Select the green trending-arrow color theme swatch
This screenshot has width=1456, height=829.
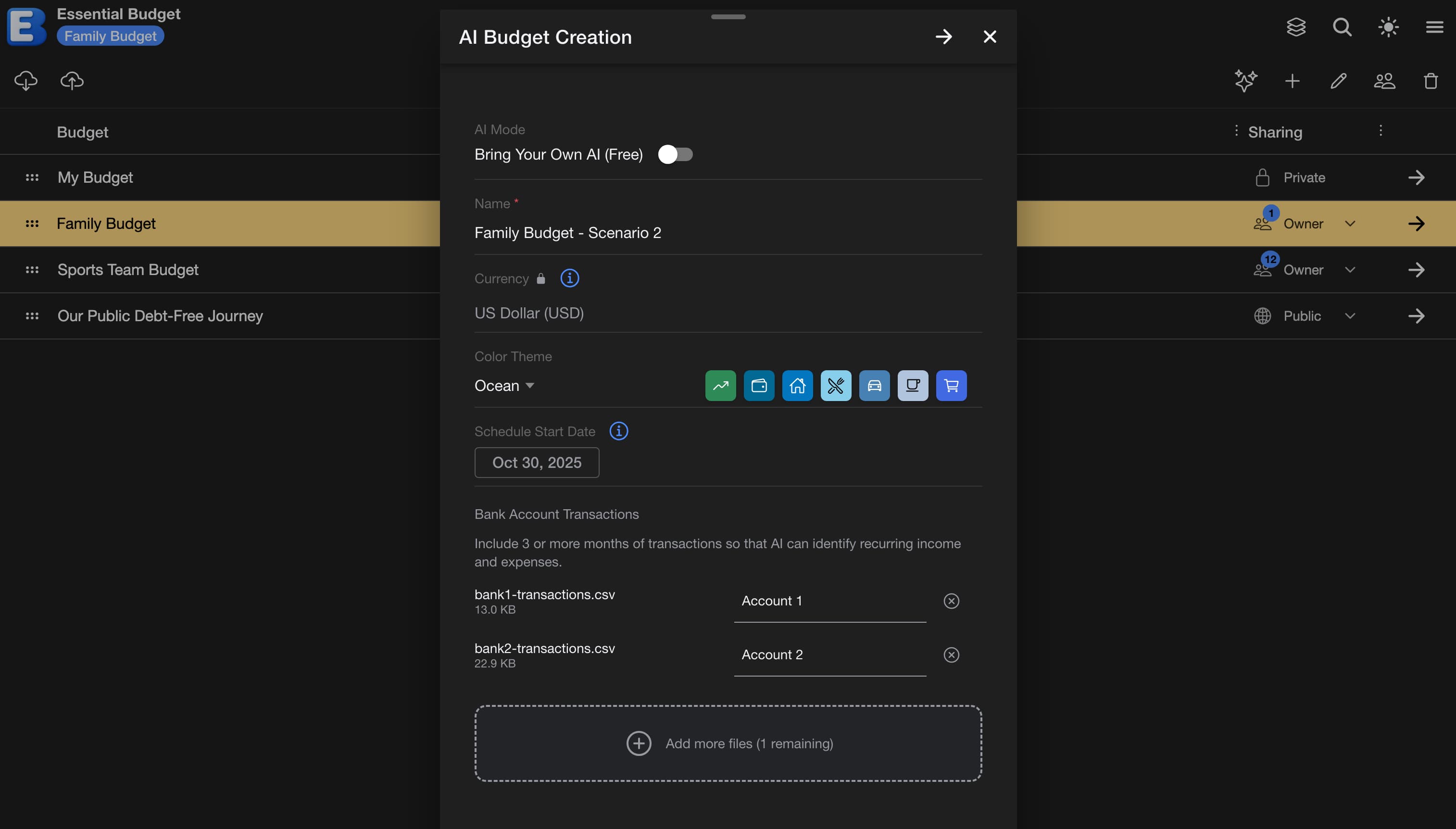coord(720,386)
